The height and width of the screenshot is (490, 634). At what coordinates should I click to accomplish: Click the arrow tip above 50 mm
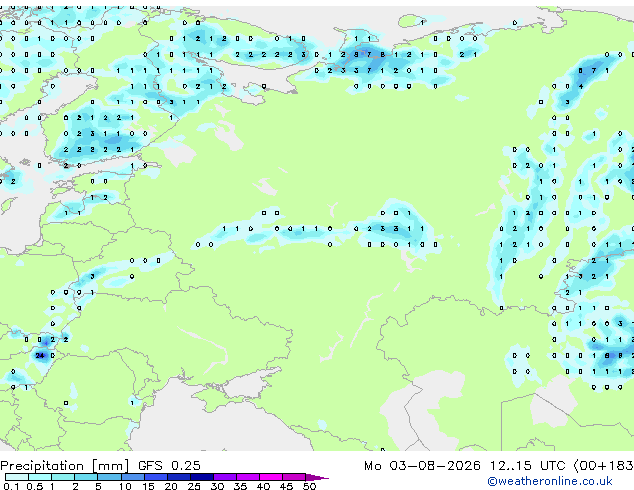tap(317, 477)
